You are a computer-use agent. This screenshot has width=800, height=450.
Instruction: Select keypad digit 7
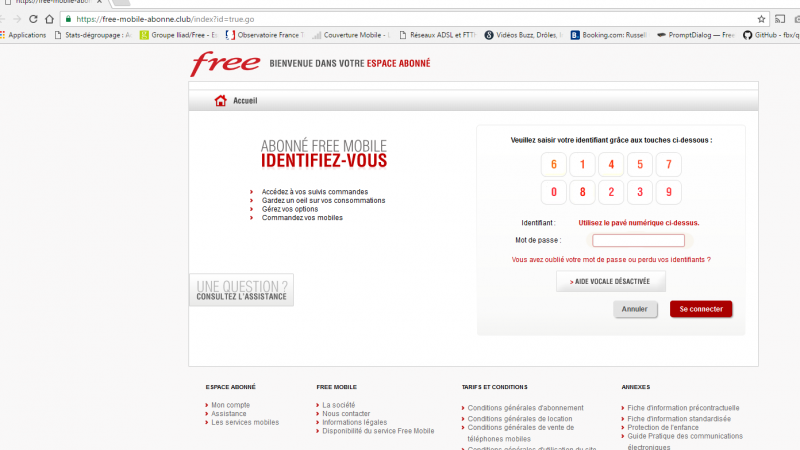tap(668, 164)
